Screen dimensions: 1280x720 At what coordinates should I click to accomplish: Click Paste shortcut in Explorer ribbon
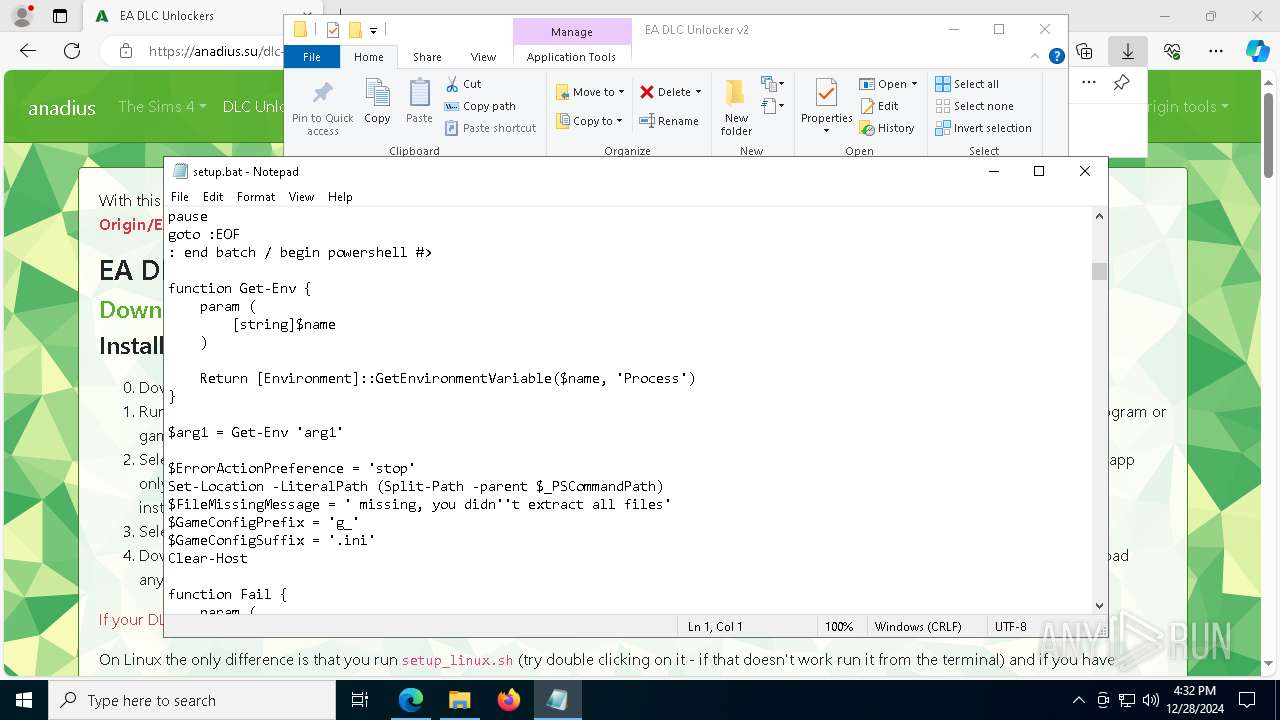(x=491, y=128)
